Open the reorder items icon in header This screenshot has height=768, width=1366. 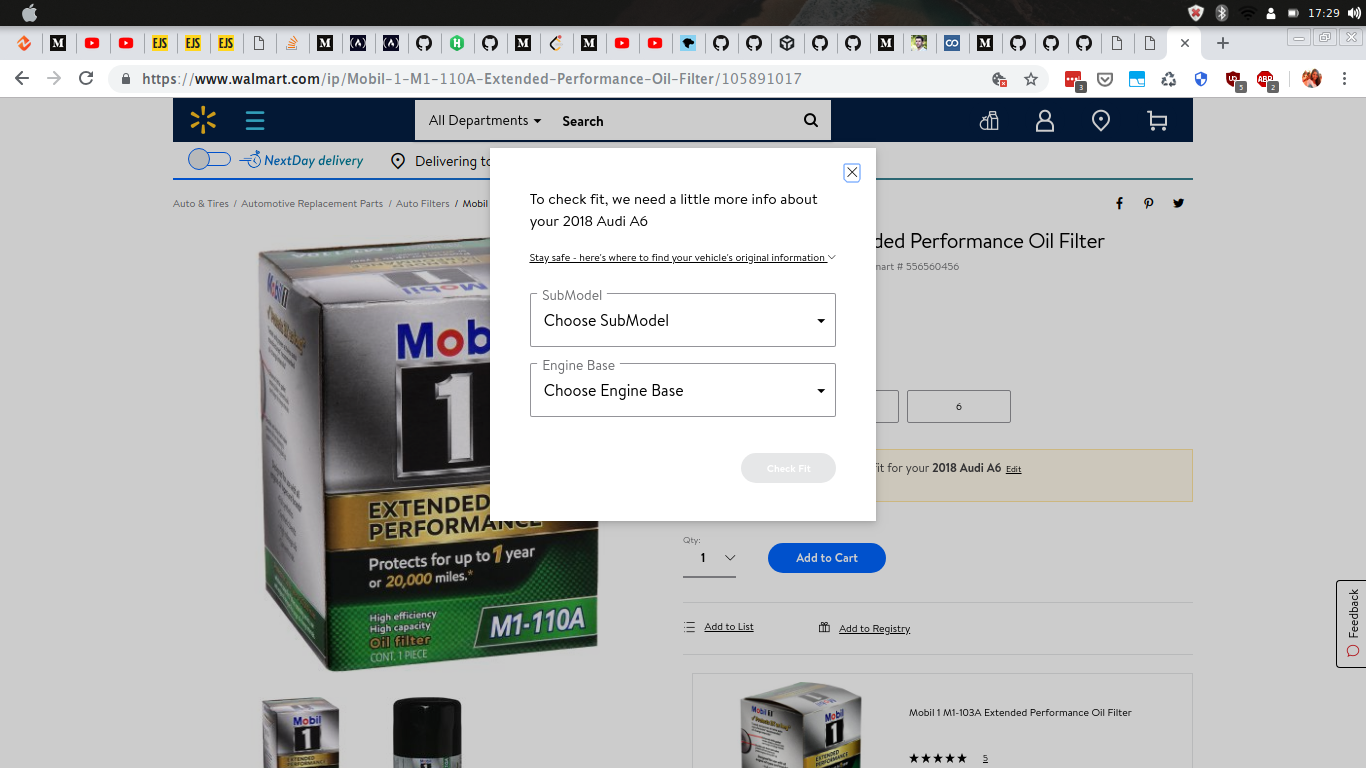coord(989,121)
